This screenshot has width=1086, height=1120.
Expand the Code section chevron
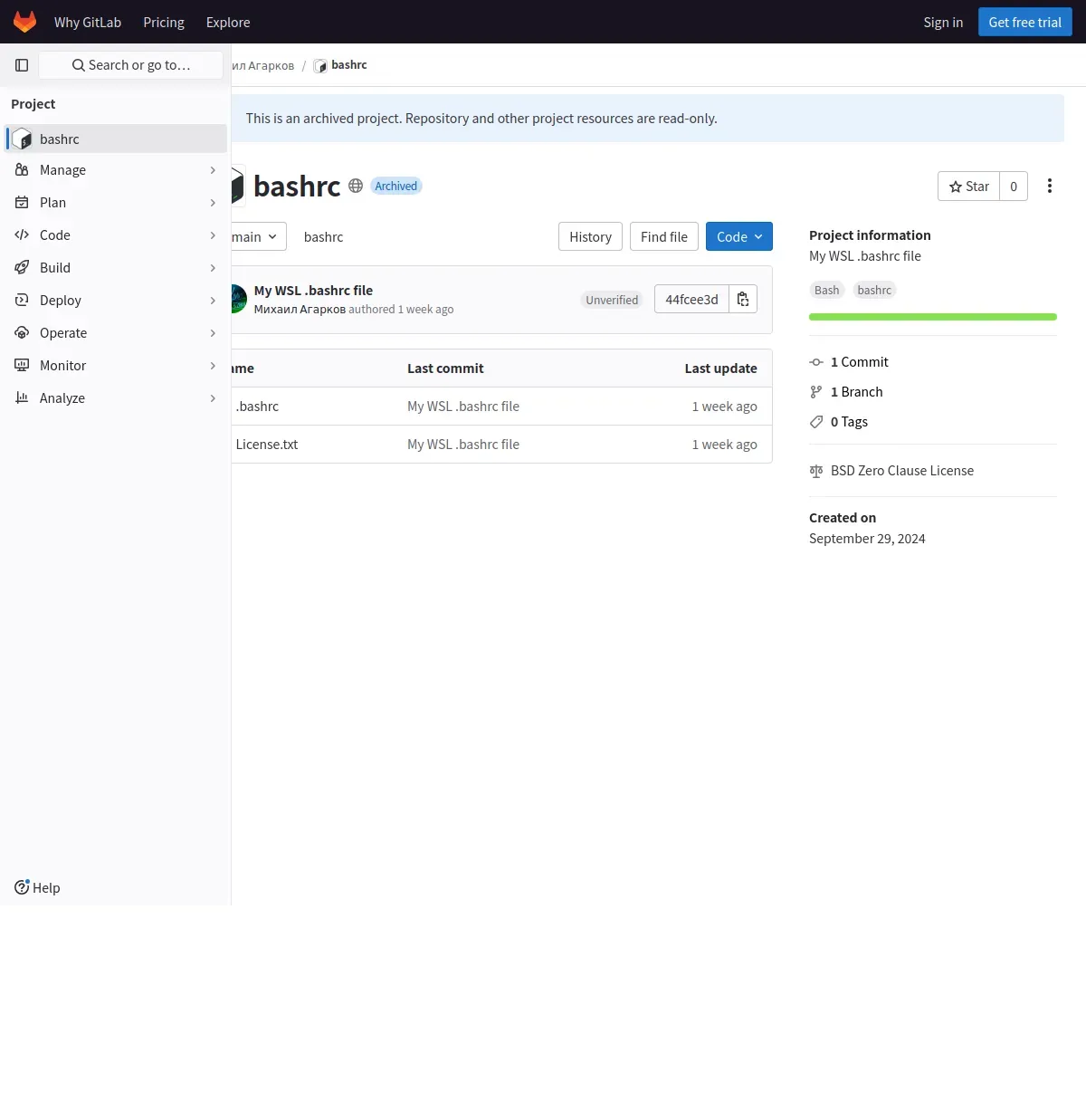(213, 235)
